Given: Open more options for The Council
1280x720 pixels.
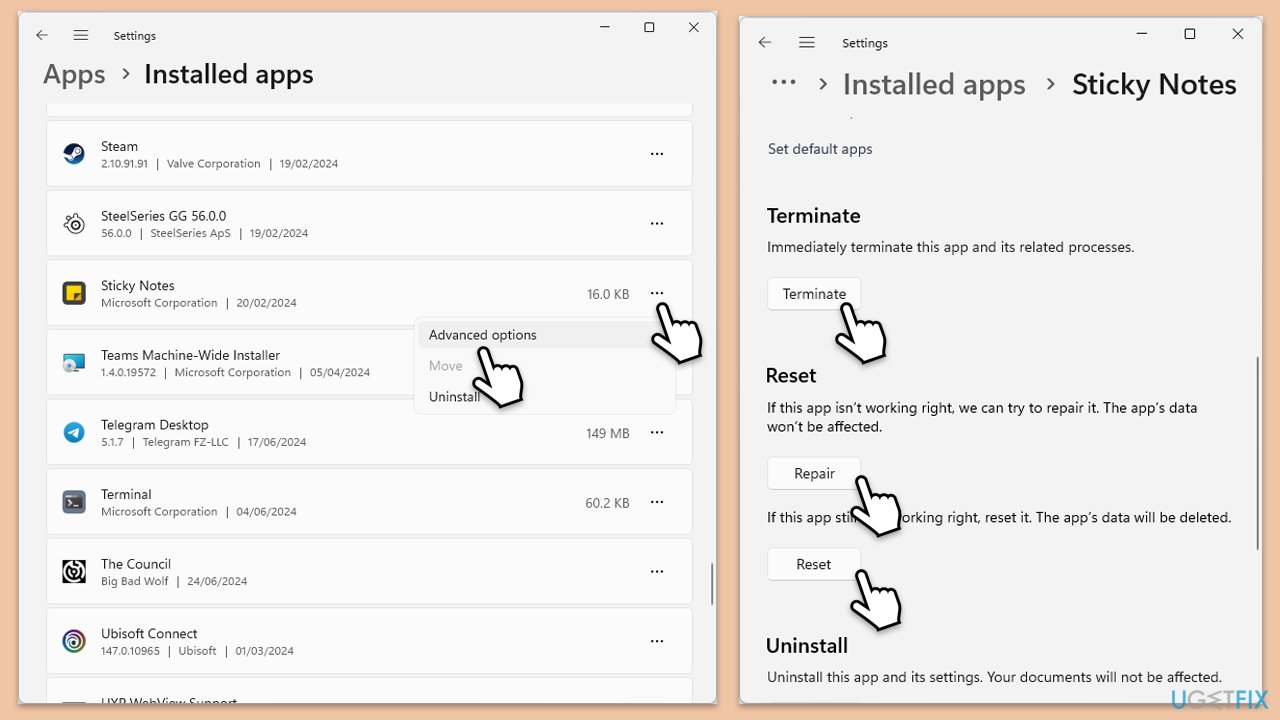Looking at the screenshot, I should [x=657, y=572].
